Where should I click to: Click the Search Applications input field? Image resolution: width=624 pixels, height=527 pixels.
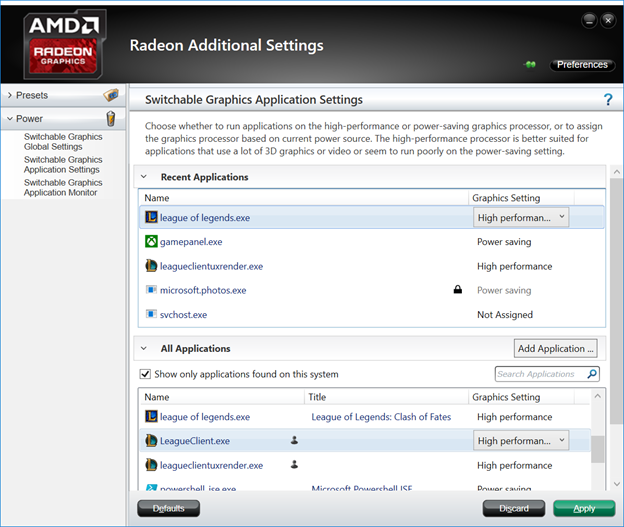540,374
